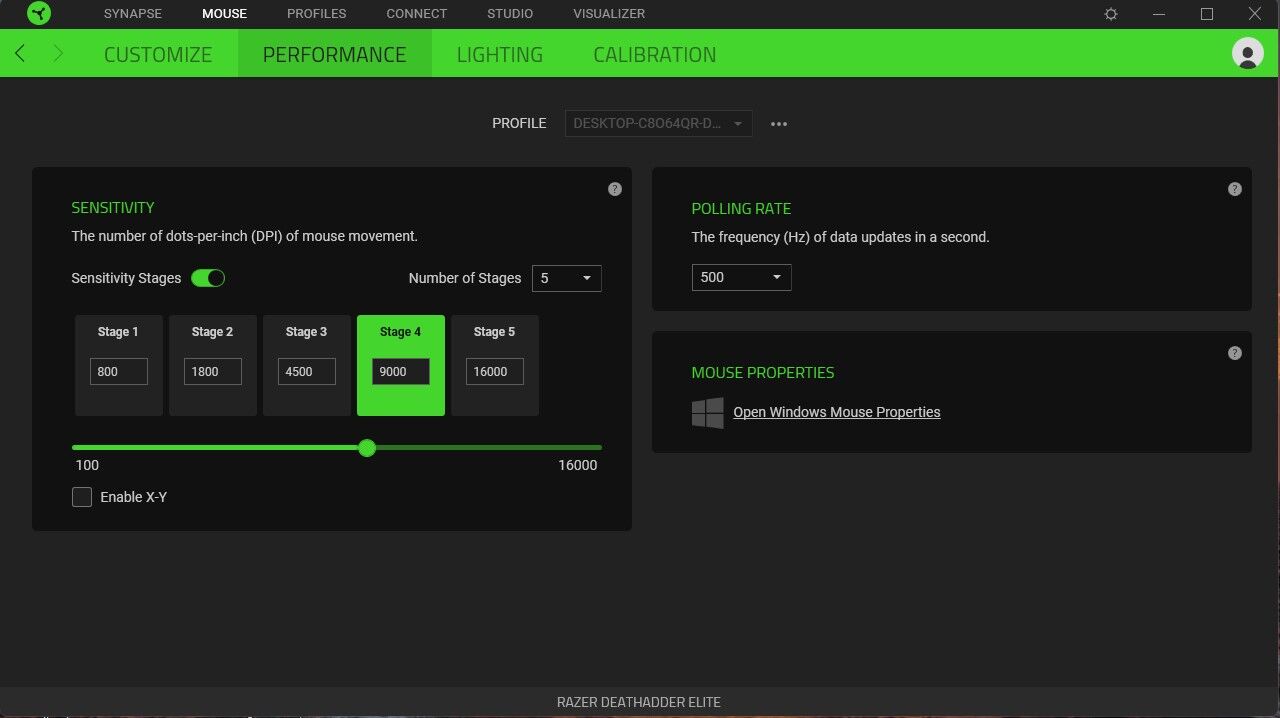Go to the Studio tab
This screenshot has height=718, width=1280.
(x=510, y=14)
